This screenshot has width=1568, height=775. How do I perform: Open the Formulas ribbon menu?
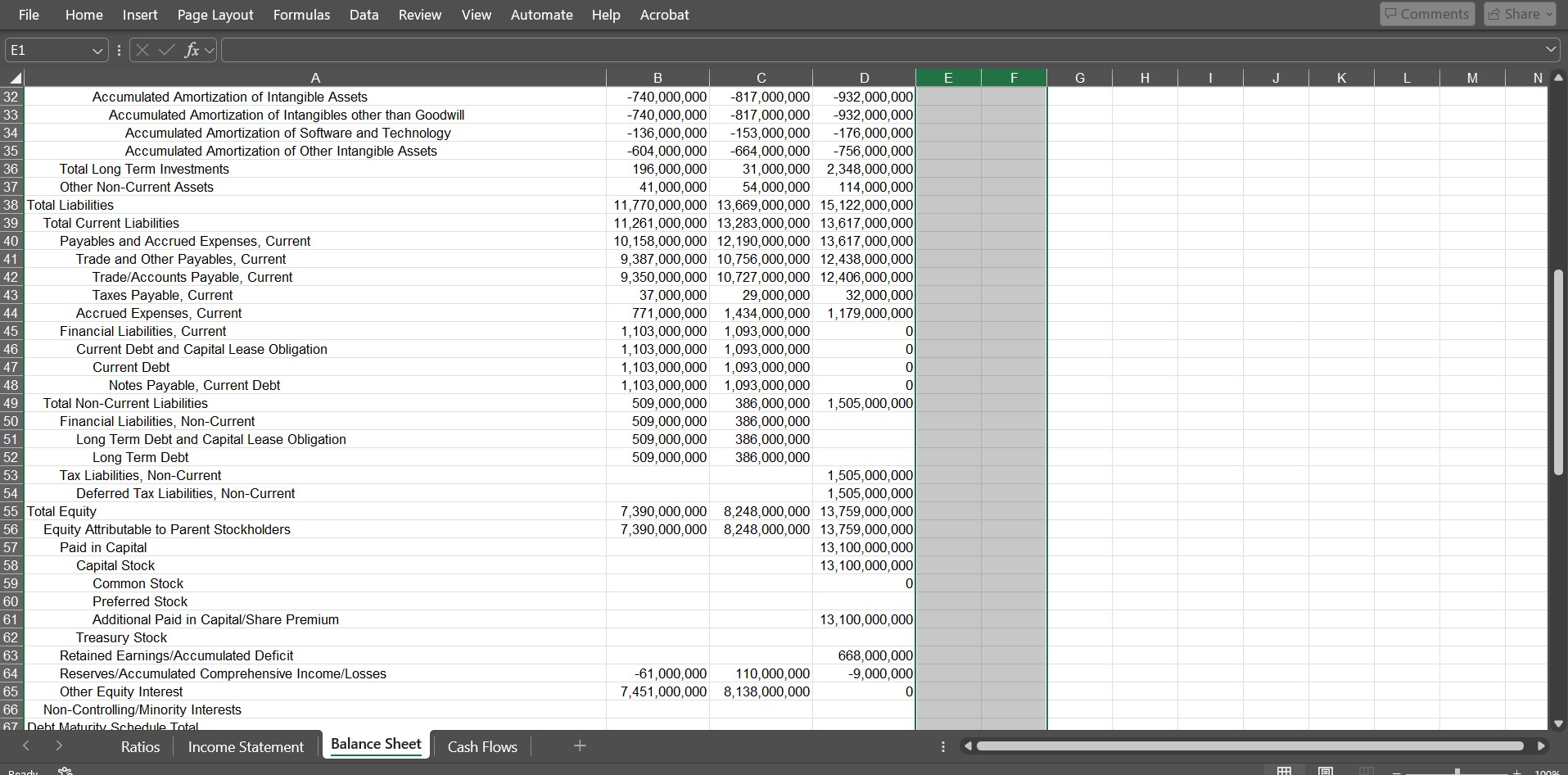pyautogui.click(x=300, y=14)
